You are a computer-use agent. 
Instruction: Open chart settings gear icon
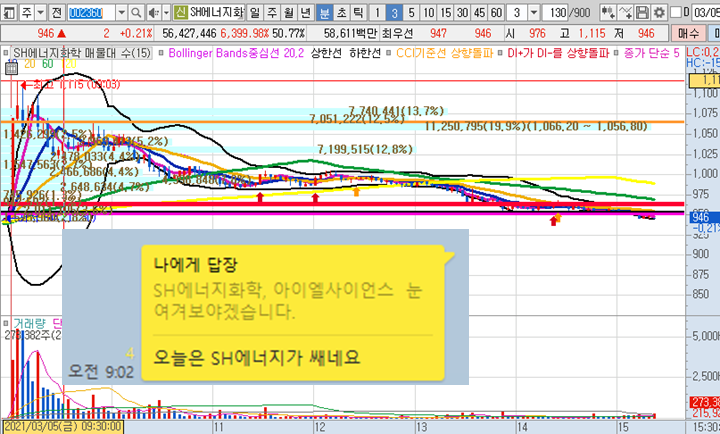[659, 12]
